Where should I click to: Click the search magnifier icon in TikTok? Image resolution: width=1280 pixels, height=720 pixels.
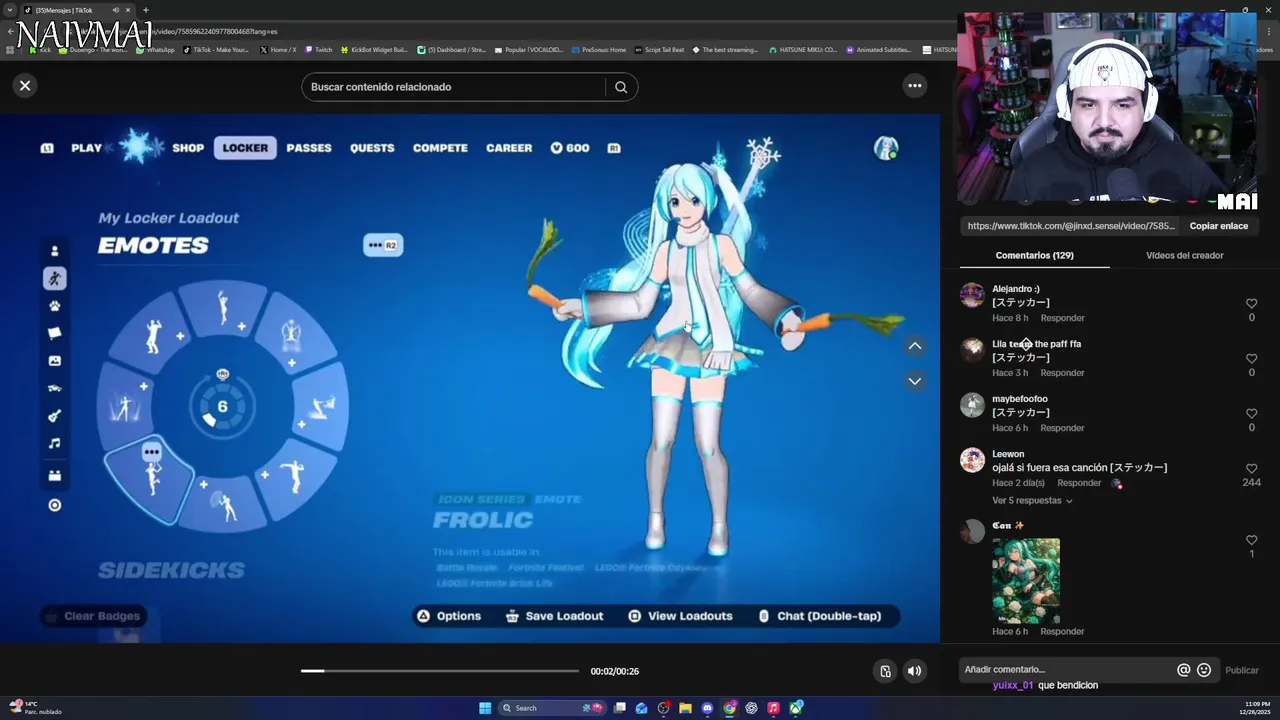coord(621,87)
